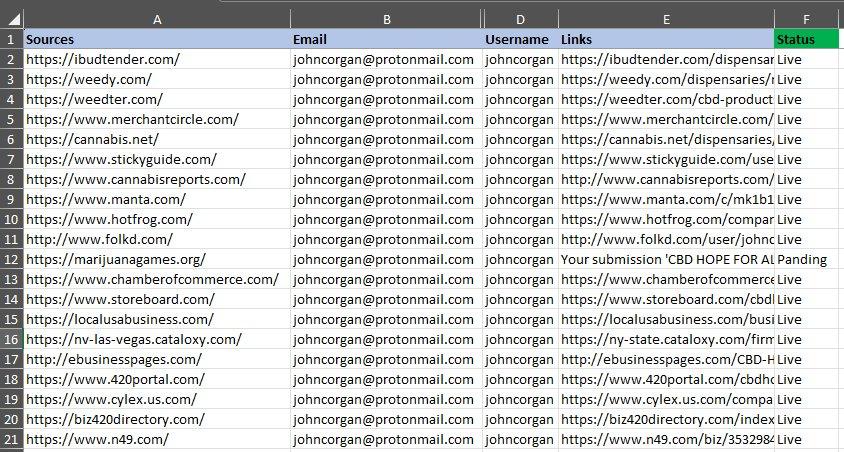Image resolution: width=844 pixels, height=452 pixels.
Task: Select the nv-las-vegas.cataloxy.com source cell
Action: 157,339
